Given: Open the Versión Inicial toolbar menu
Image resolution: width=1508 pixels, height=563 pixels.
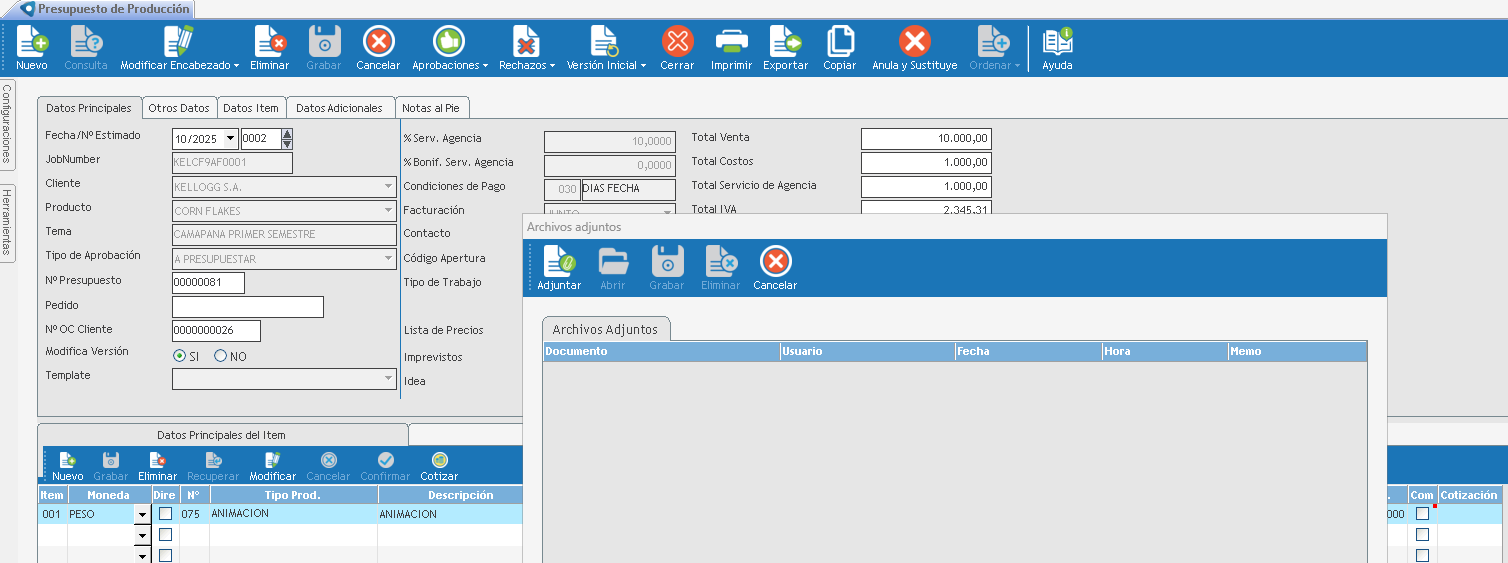Looking at the screenshot, I should 606,48.
